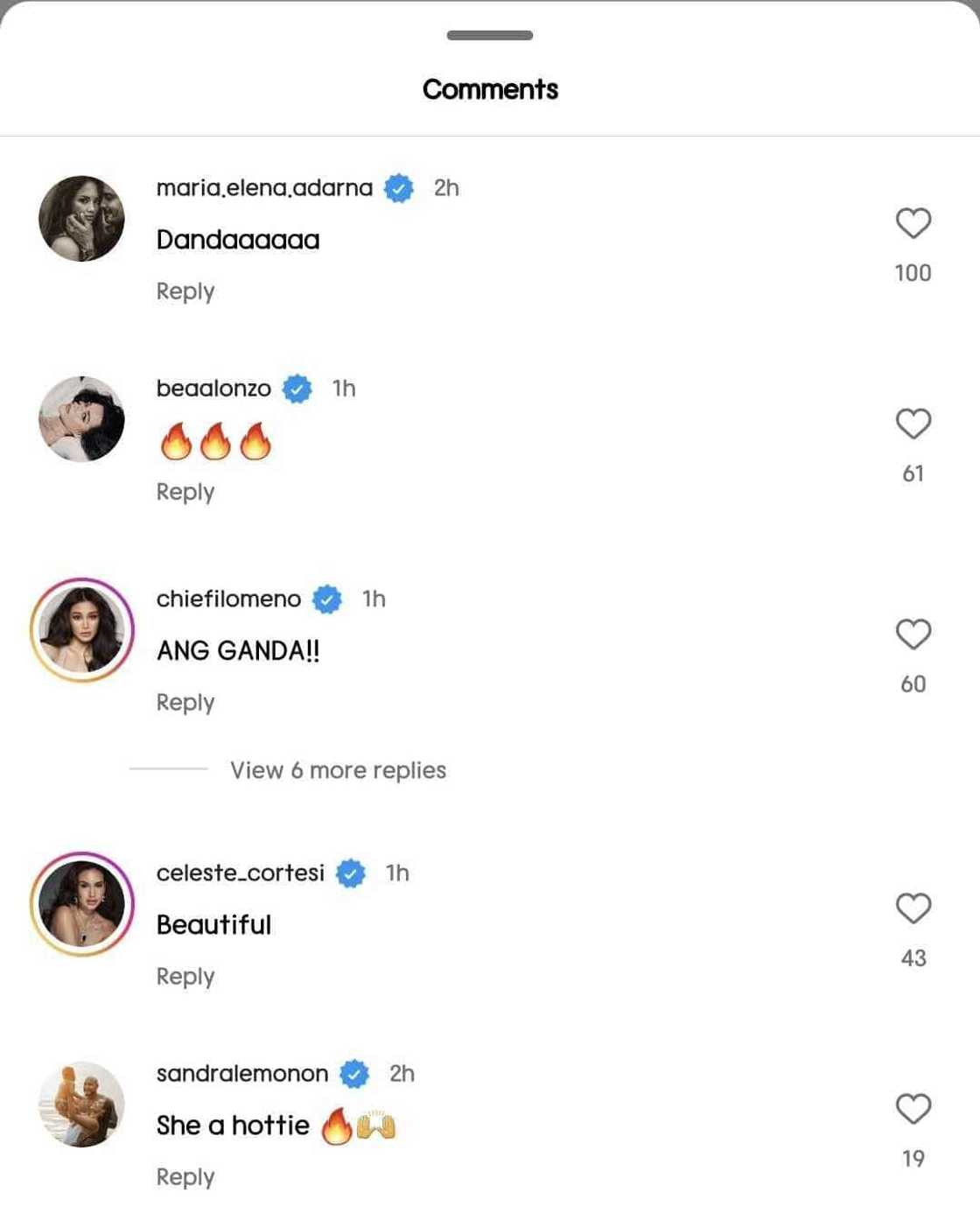
Task: Reply to maria.elena.adarna's comment
Action: click(185, 291)
